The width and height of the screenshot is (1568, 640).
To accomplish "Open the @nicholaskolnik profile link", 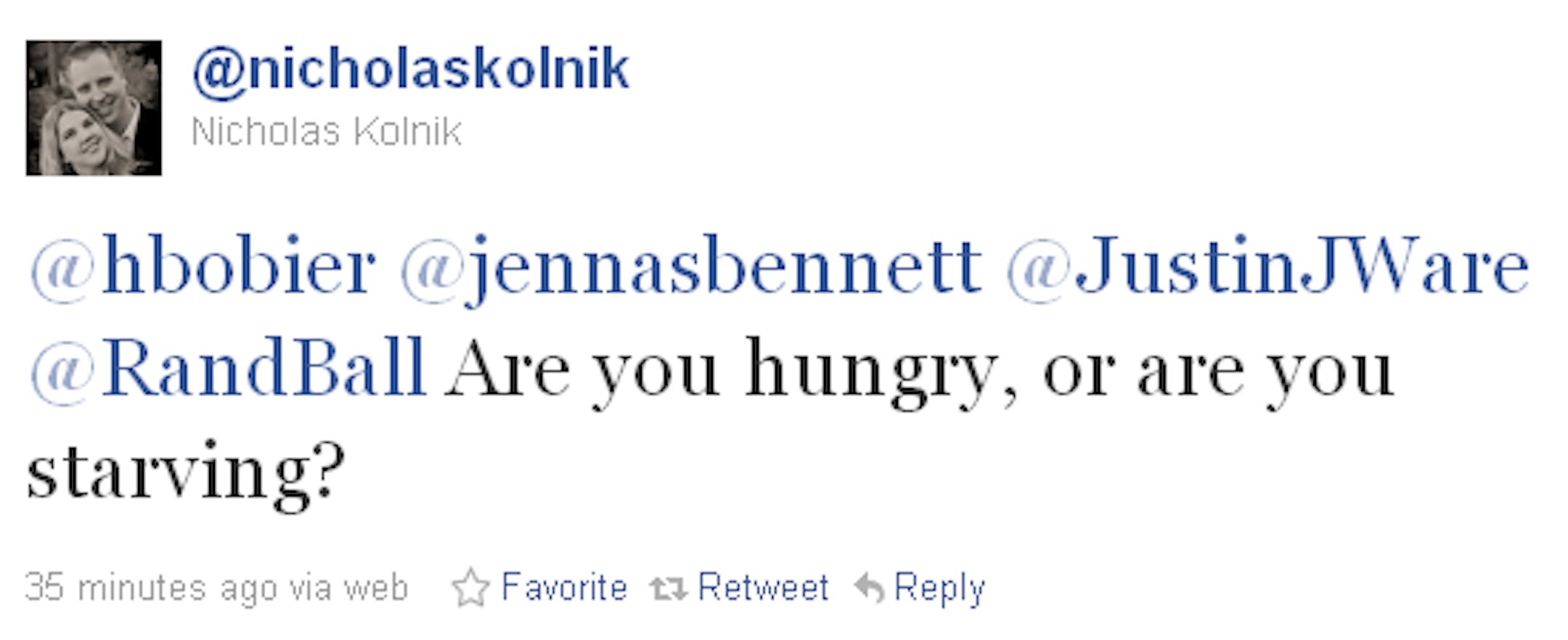I will (411, 70).
